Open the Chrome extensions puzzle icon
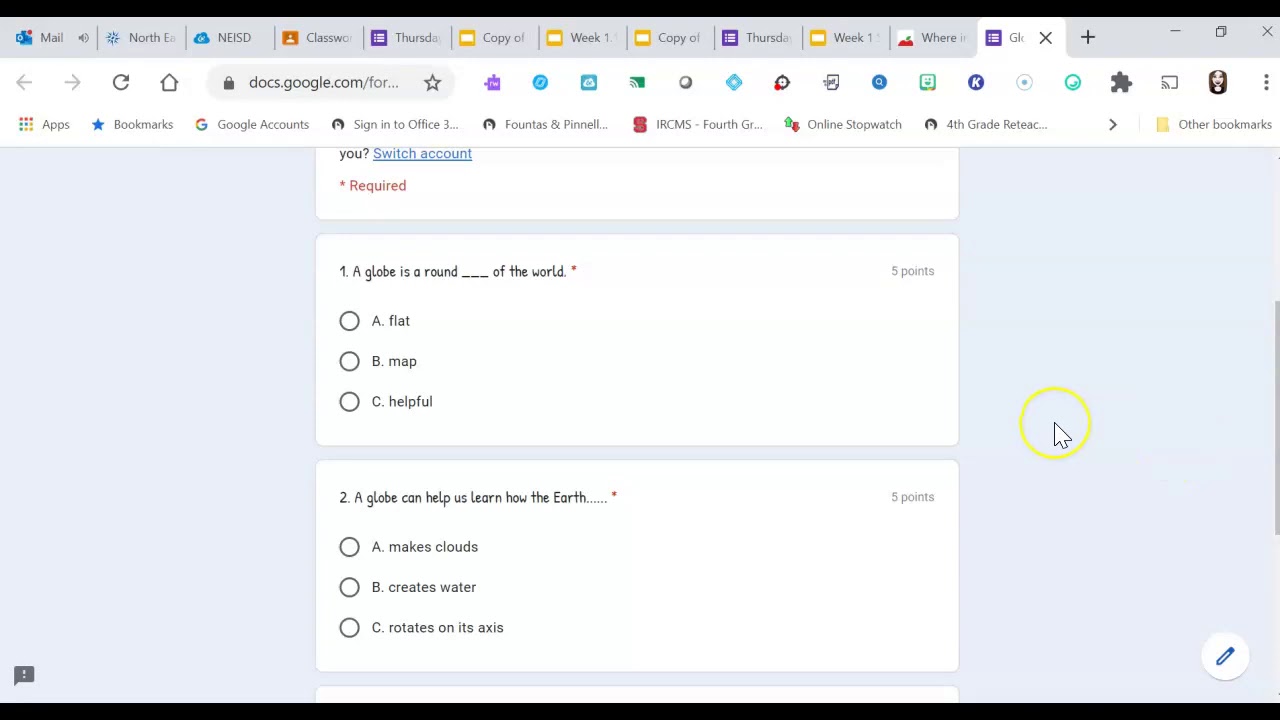The height and width of the screenshot is (720, 1280). point(1121,83)
